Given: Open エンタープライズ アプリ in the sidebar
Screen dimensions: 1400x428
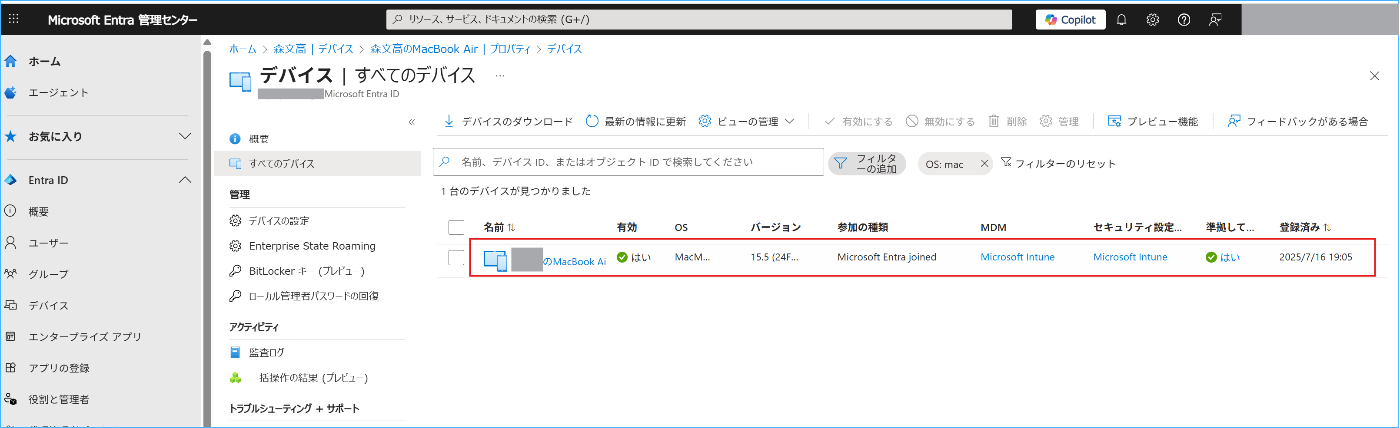Looking at the screenshot, I should click(x=84, y=336).
